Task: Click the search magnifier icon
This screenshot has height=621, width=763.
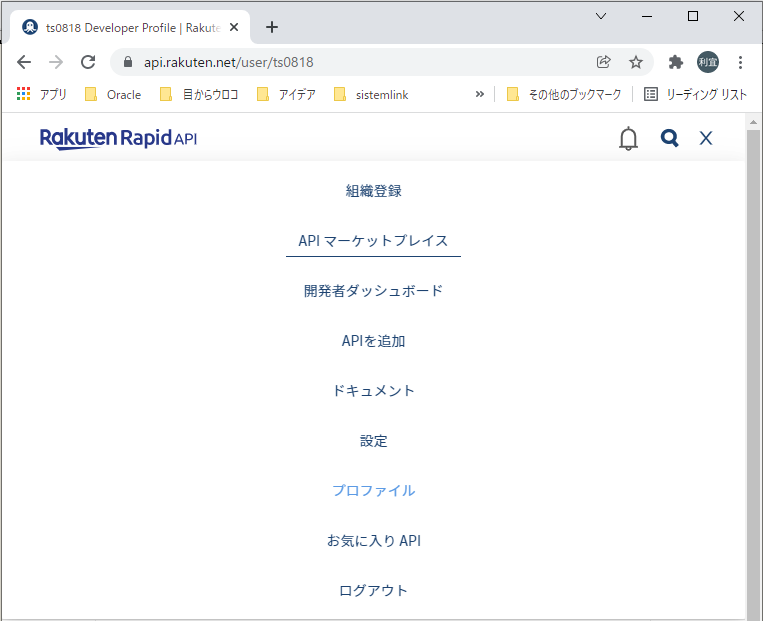Action: pyautogui.click(x=670, y=138)
